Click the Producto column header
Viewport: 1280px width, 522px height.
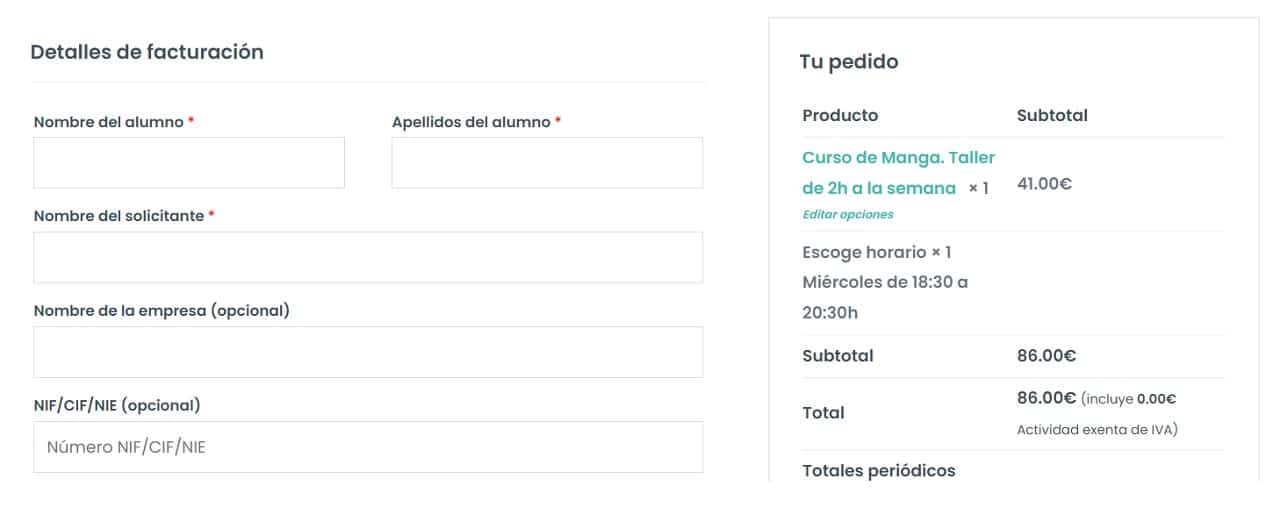[x=840, y=115]
